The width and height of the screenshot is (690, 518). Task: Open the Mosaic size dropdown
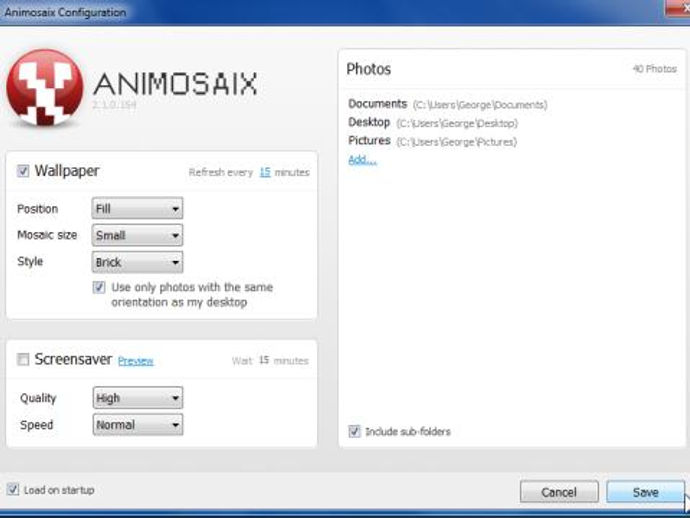click(x=137, y=235)
